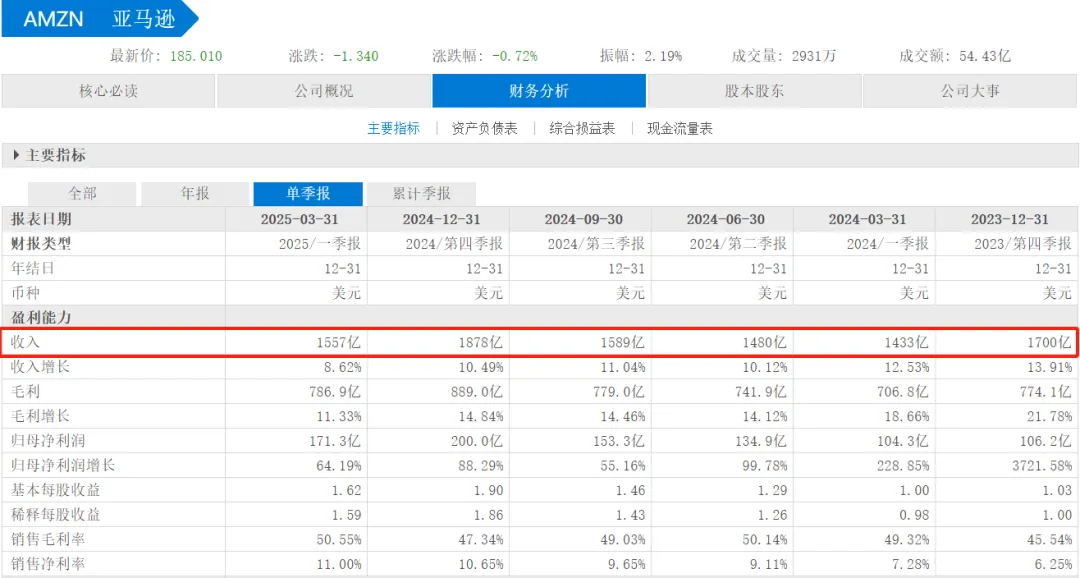Screen dimensions: 1080x578
Task: Click the 销售净利率 row label
Action: pos(48,564)
